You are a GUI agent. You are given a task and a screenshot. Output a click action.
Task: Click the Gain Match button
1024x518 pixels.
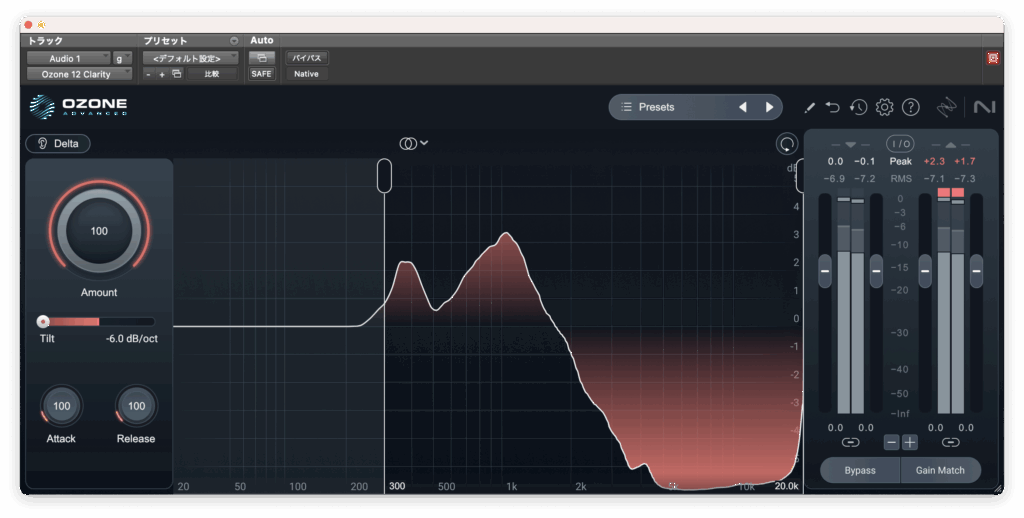(x=940, y=470)
